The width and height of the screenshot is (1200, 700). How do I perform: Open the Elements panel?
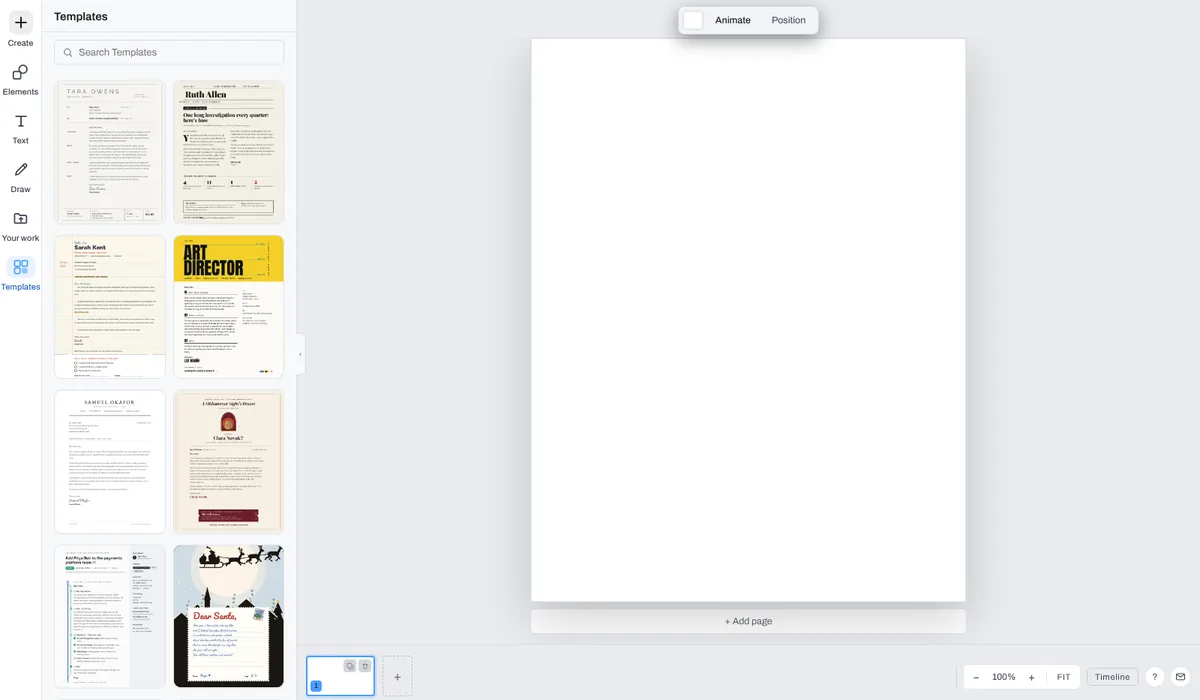20,78
